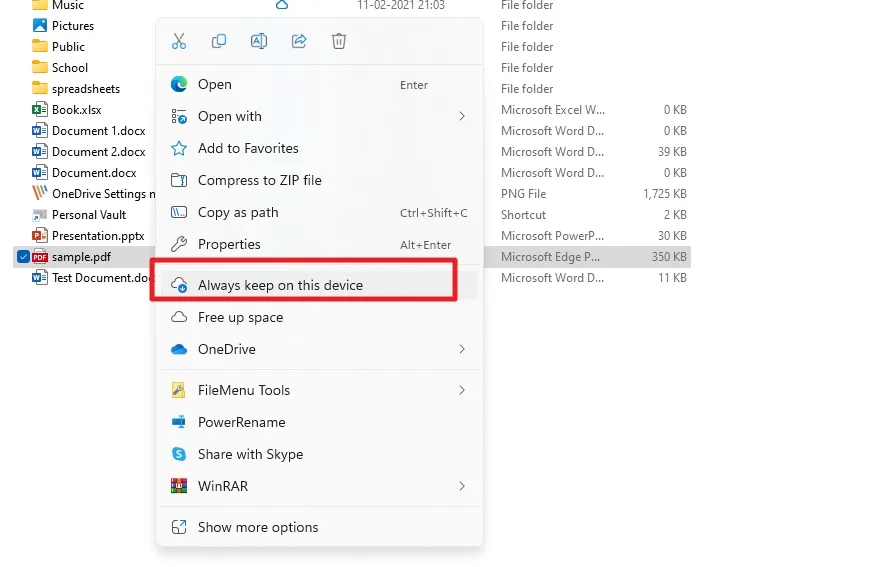Click the Test Document Word icon
This screenshot has height=567, width=876.
pos(40,278)
